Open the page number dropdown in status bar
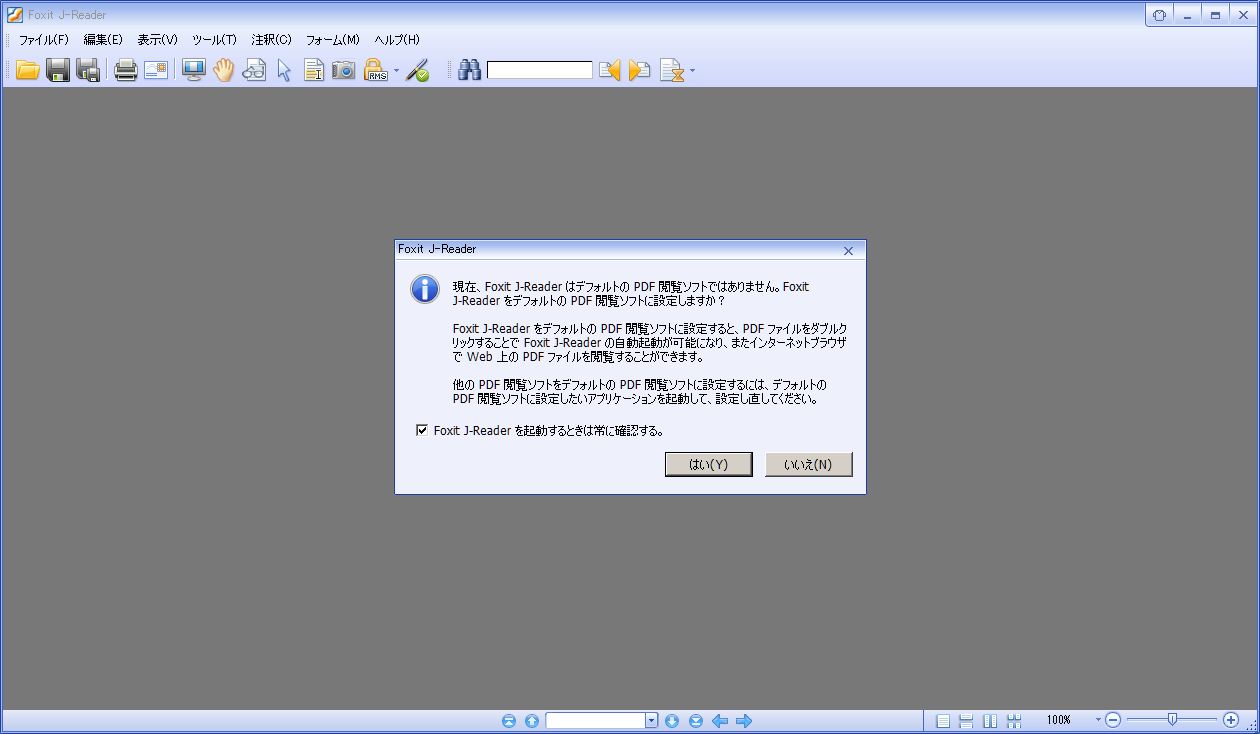The image size is (1260, 734). pos(651,720)
